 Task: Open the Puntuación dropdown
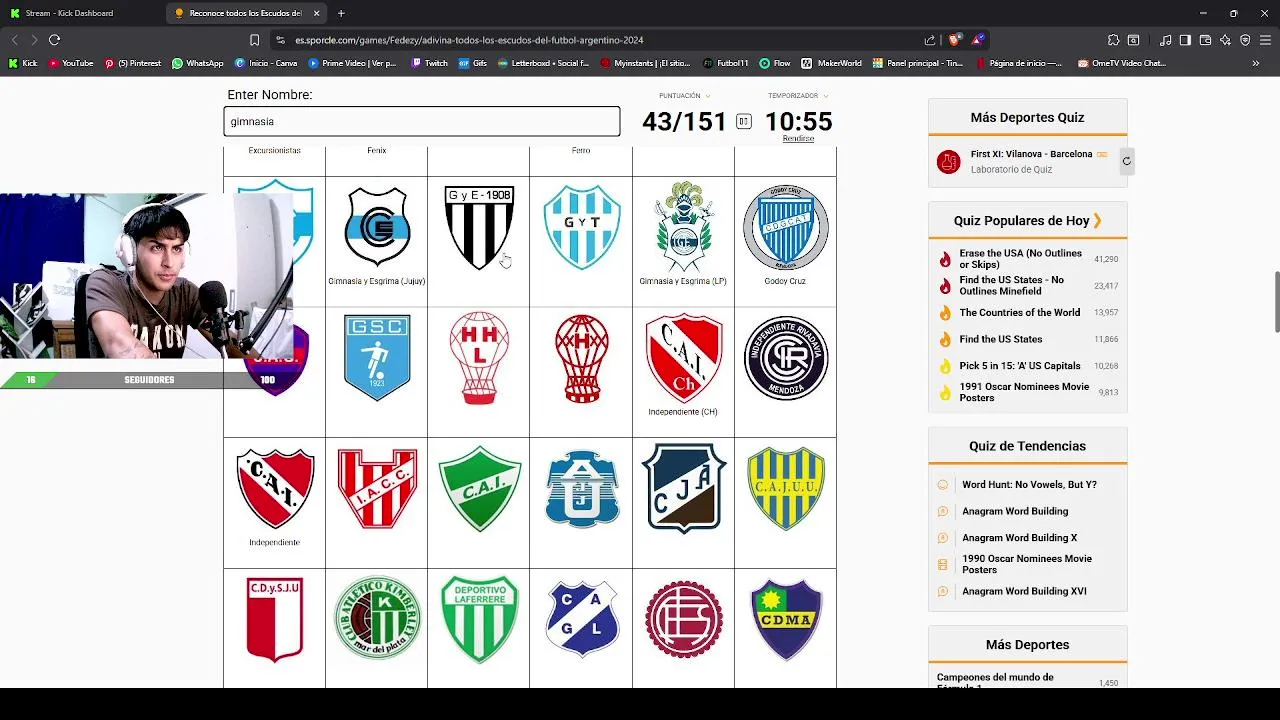point(684,96)
